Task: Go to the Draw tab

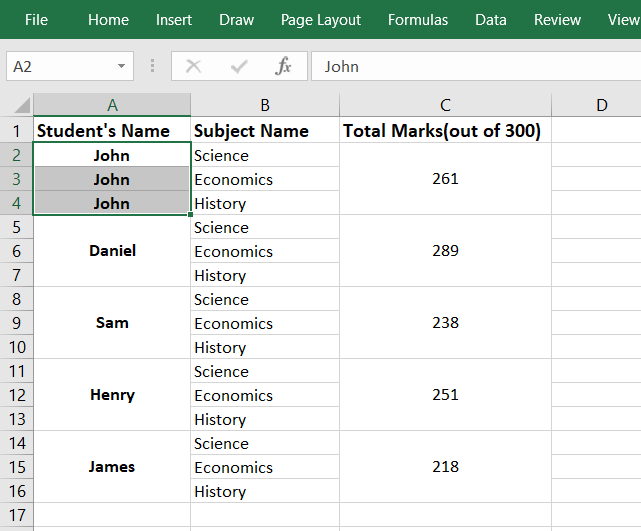Action: click(237, 20)
